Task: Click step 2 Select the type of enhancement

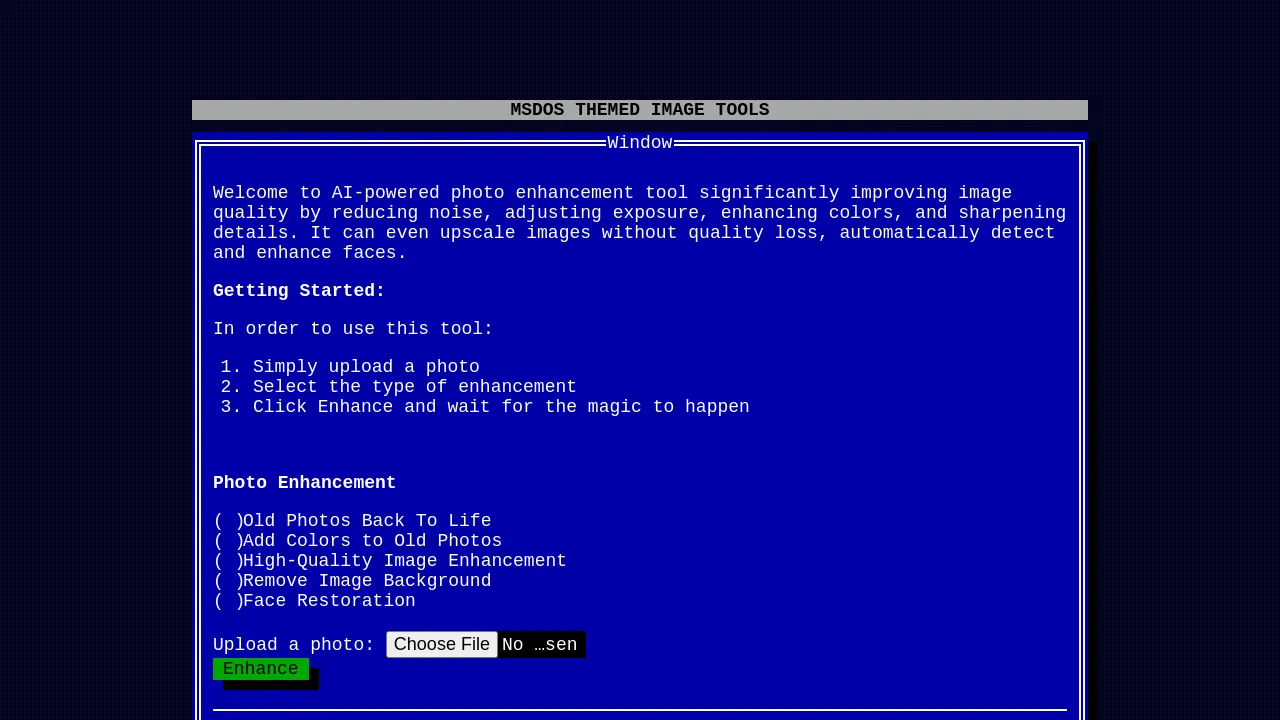Action: click(414, 386)
